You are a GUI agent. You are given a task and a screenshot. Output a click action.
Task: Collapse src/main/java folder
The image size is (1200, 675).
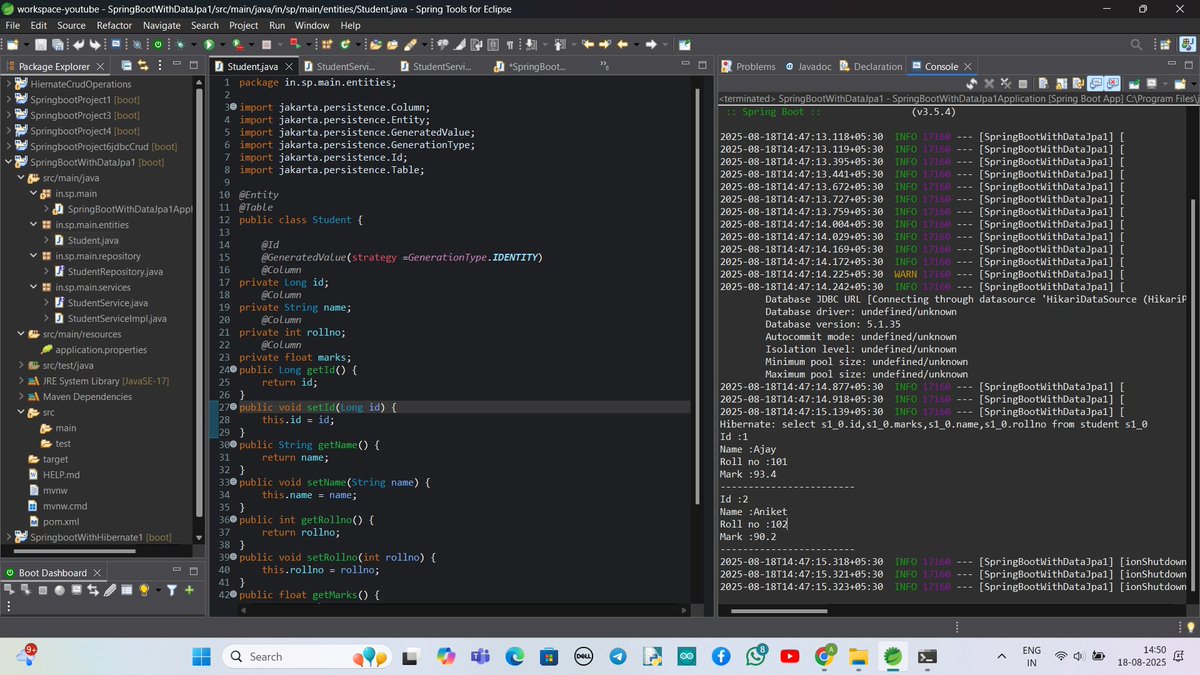(x=20, y=178)
